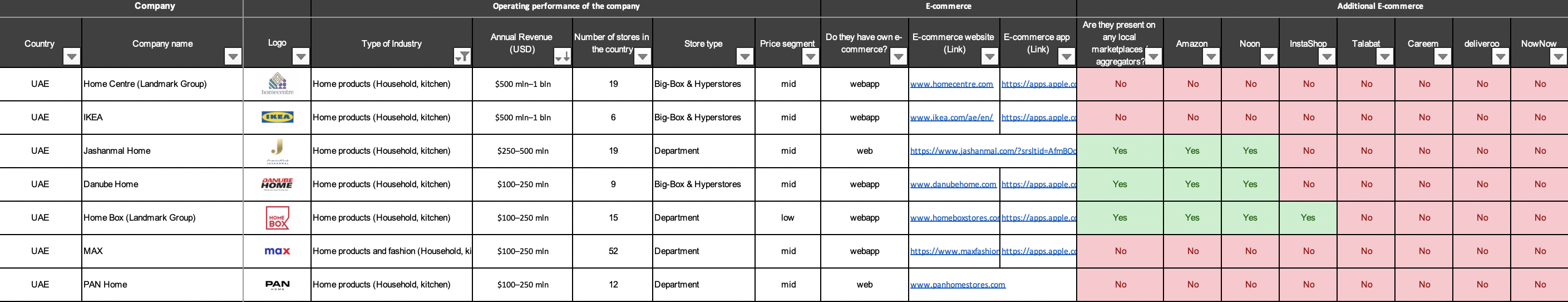Image resolution: width=1568 pixels, height=302 pixels.
Task: Expand the Store type filter arrow
Action: pos(744,57)
